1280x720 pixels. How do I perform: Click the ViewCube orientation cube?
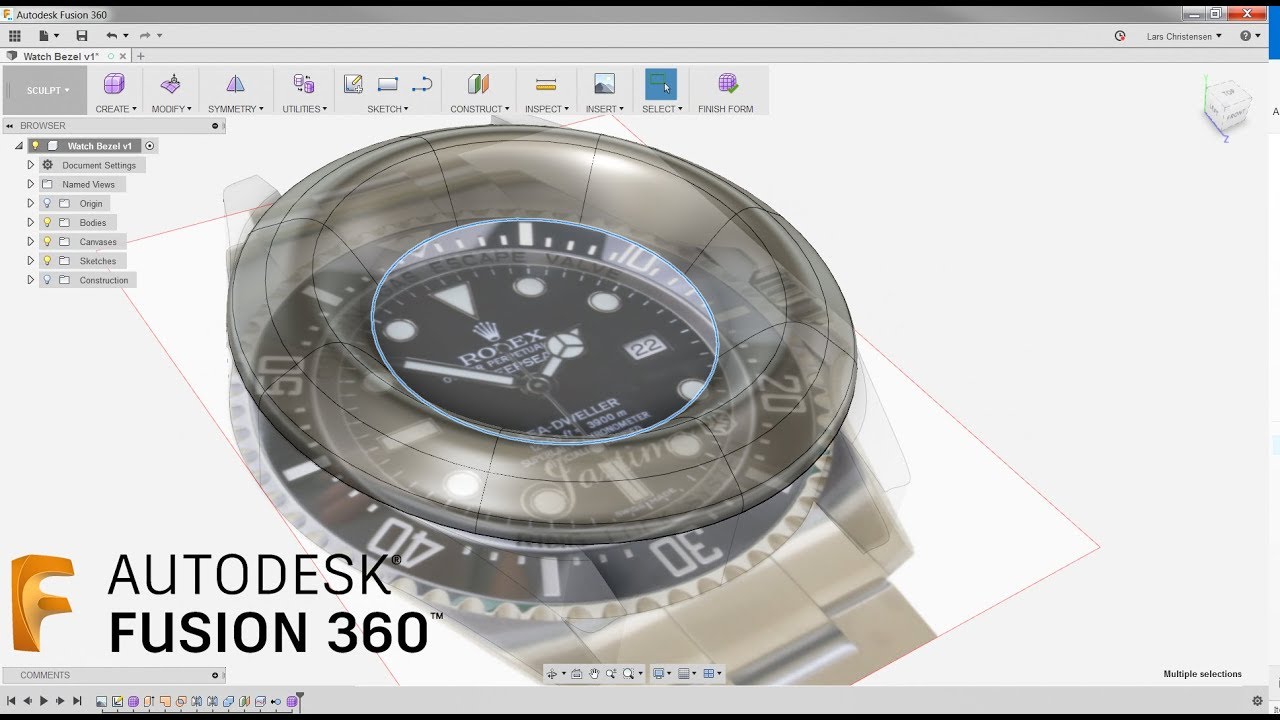click(1227, 105)
